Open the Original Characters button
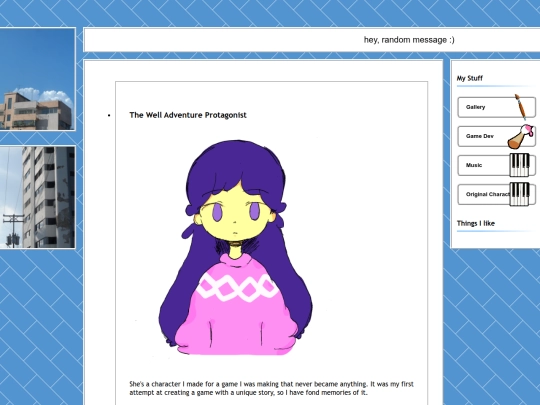Screen dimensions: 540x405 coord(496,195)
